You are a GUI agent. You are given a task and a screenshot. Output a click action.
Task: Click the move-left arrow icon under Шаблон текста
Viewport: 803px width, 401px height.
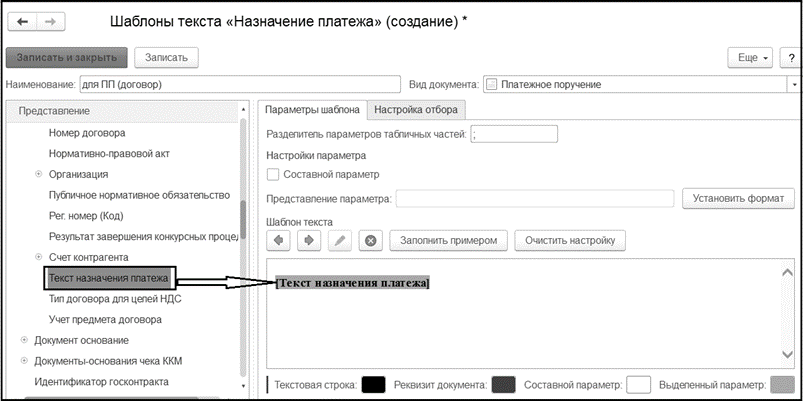click(278, 240)
